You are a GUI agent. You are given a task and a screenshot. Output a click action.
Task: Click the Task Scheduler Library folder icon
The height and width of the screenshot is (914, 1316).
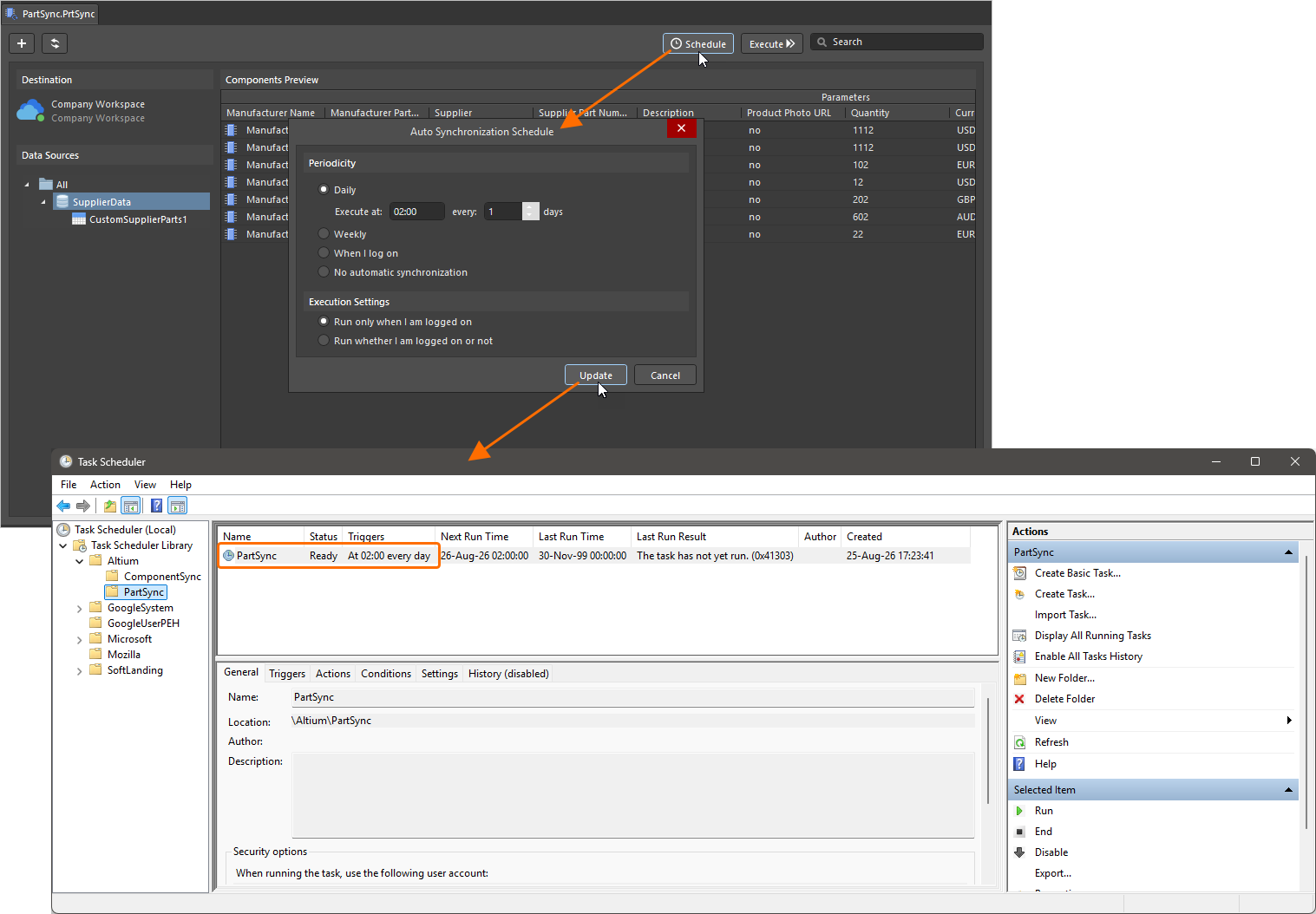(x=80, y=545)
